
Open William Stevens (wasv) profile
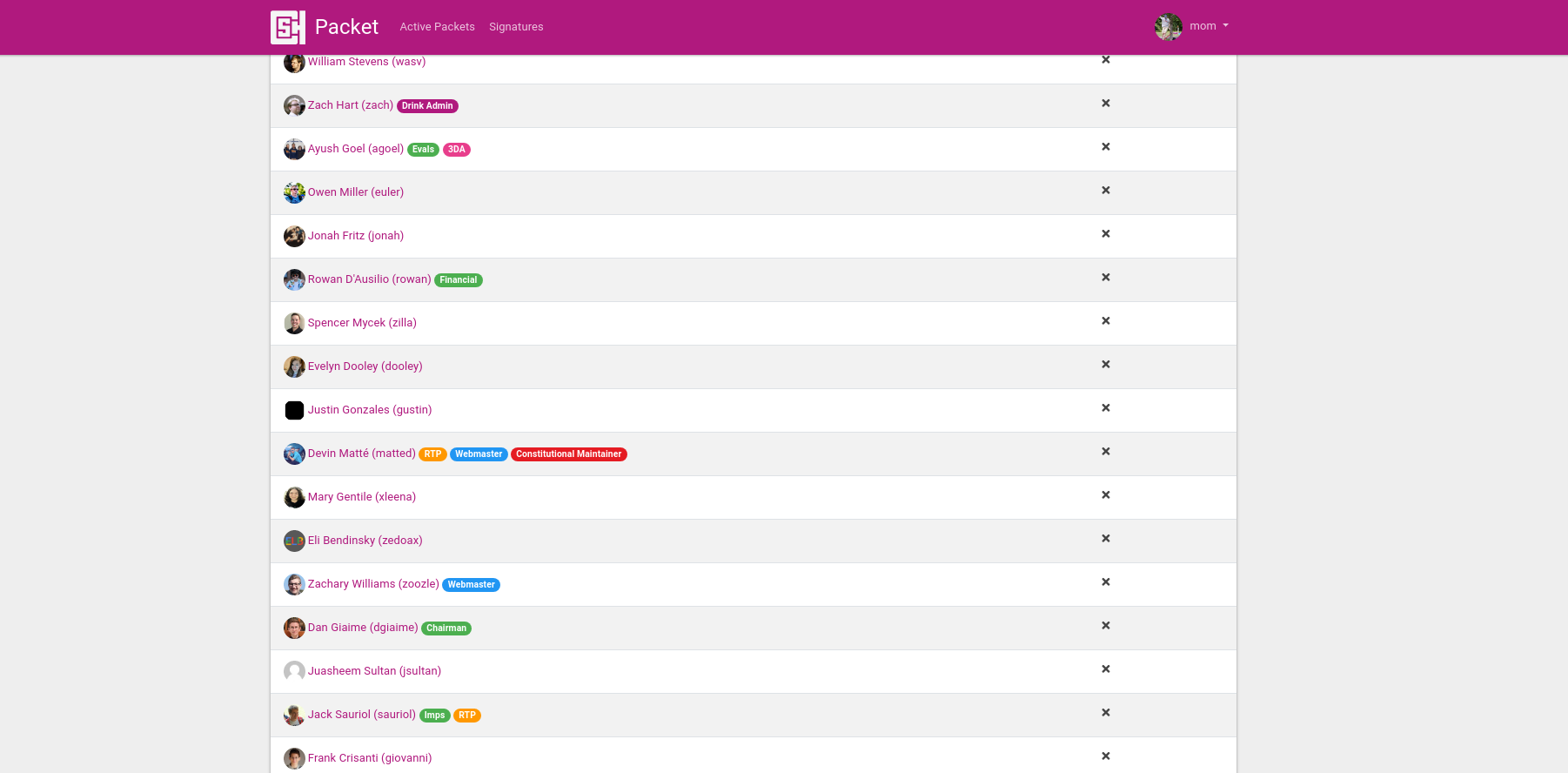click(x=366, y=62)
